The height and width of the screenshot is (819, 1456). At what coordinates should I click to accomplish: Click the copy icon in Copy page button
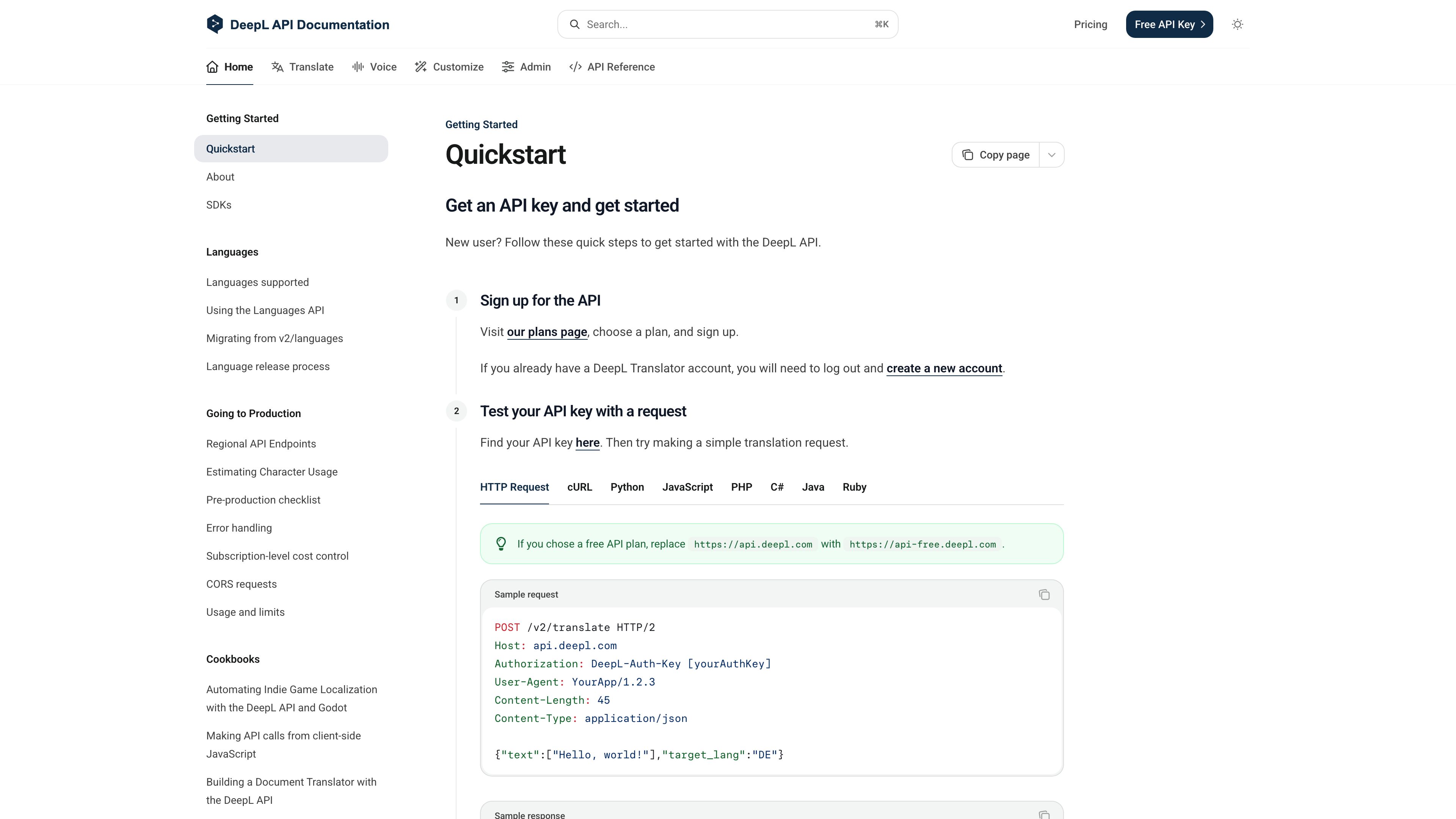[x=968, y=155]
